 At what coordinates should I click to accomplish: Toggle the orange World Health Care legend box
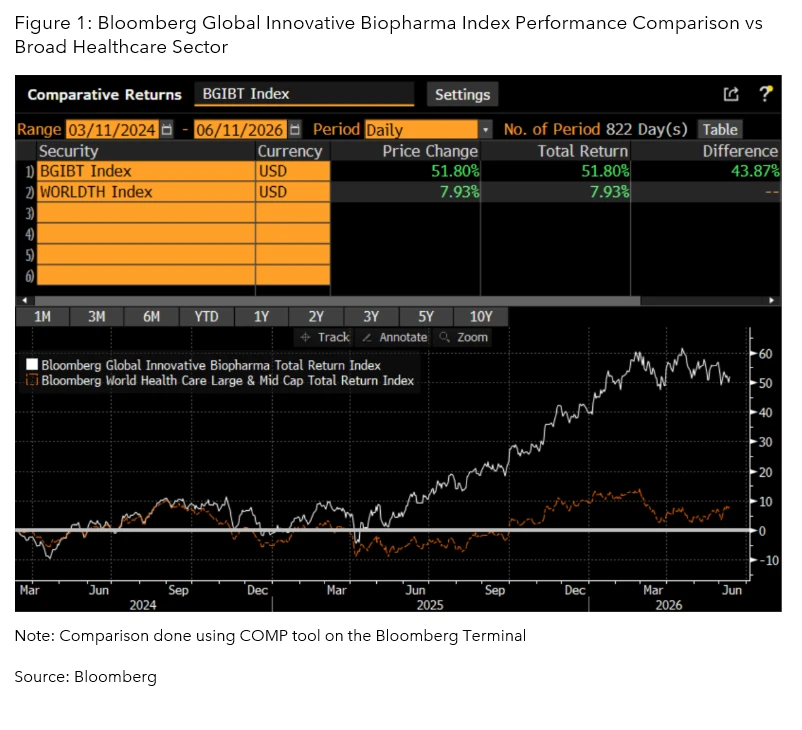[x=32, y=380]
